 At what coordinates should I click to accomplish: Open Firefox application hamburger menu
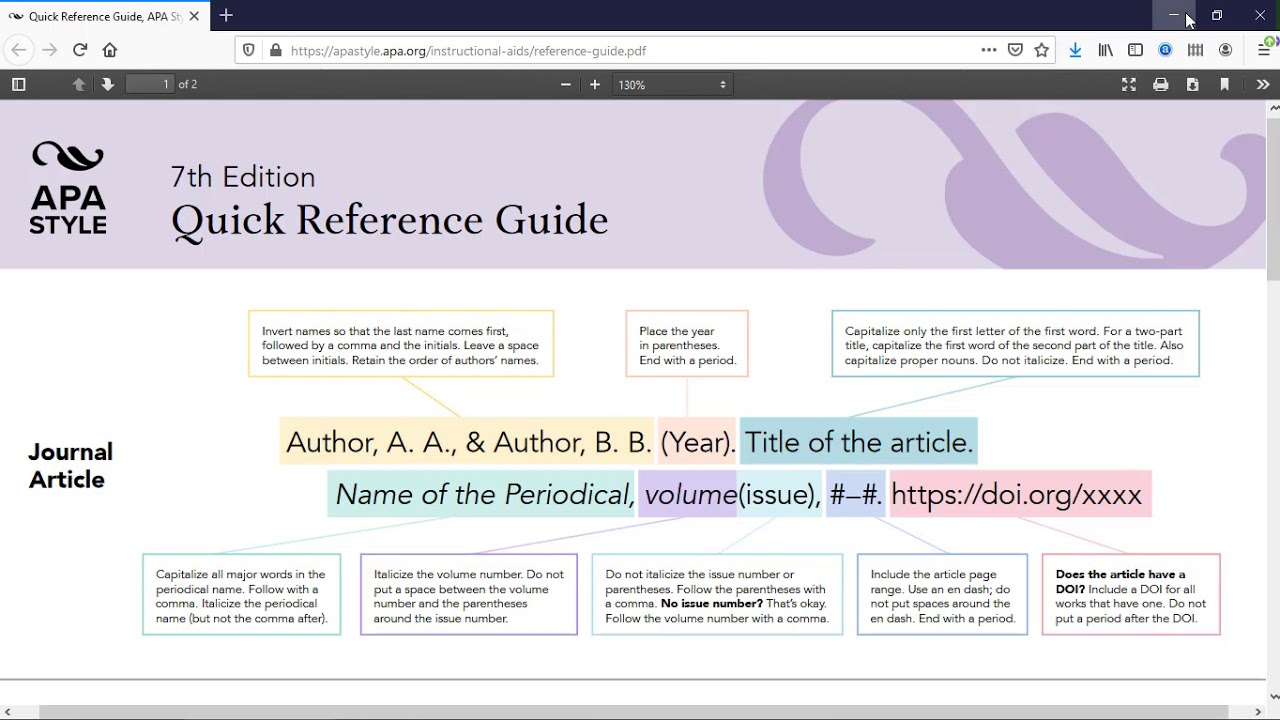coord(1264,50)
